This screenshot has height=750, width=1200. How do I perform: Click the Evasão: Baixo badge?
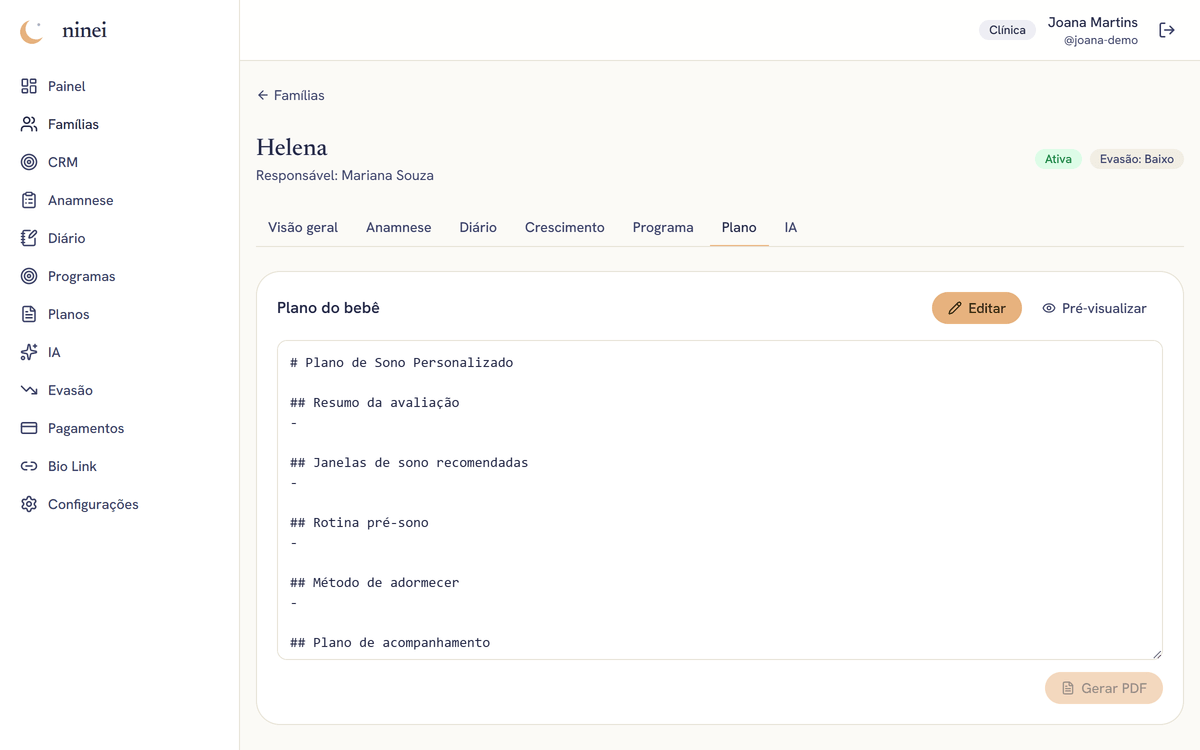coord(1137,159)
